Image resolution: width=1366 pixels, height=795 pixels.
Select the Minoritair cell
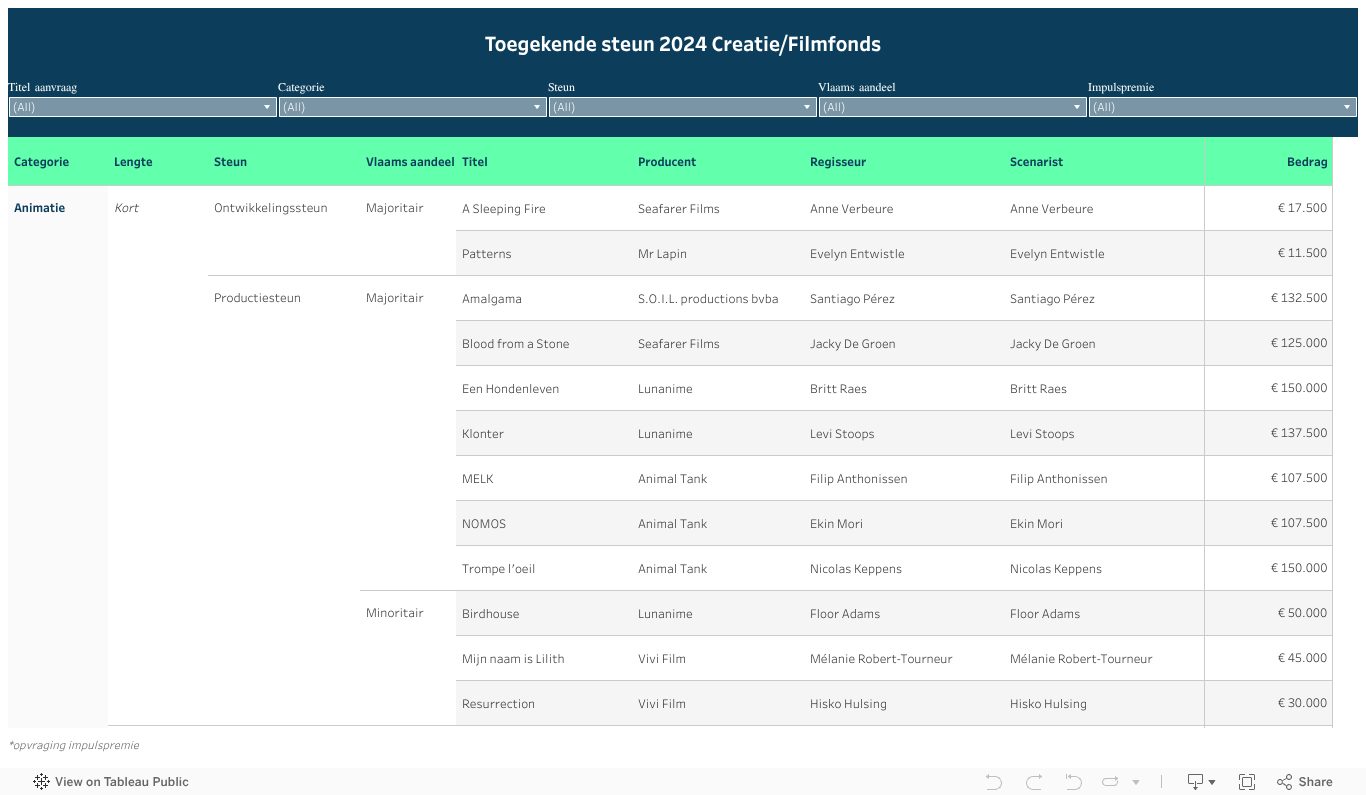(395, 613)
